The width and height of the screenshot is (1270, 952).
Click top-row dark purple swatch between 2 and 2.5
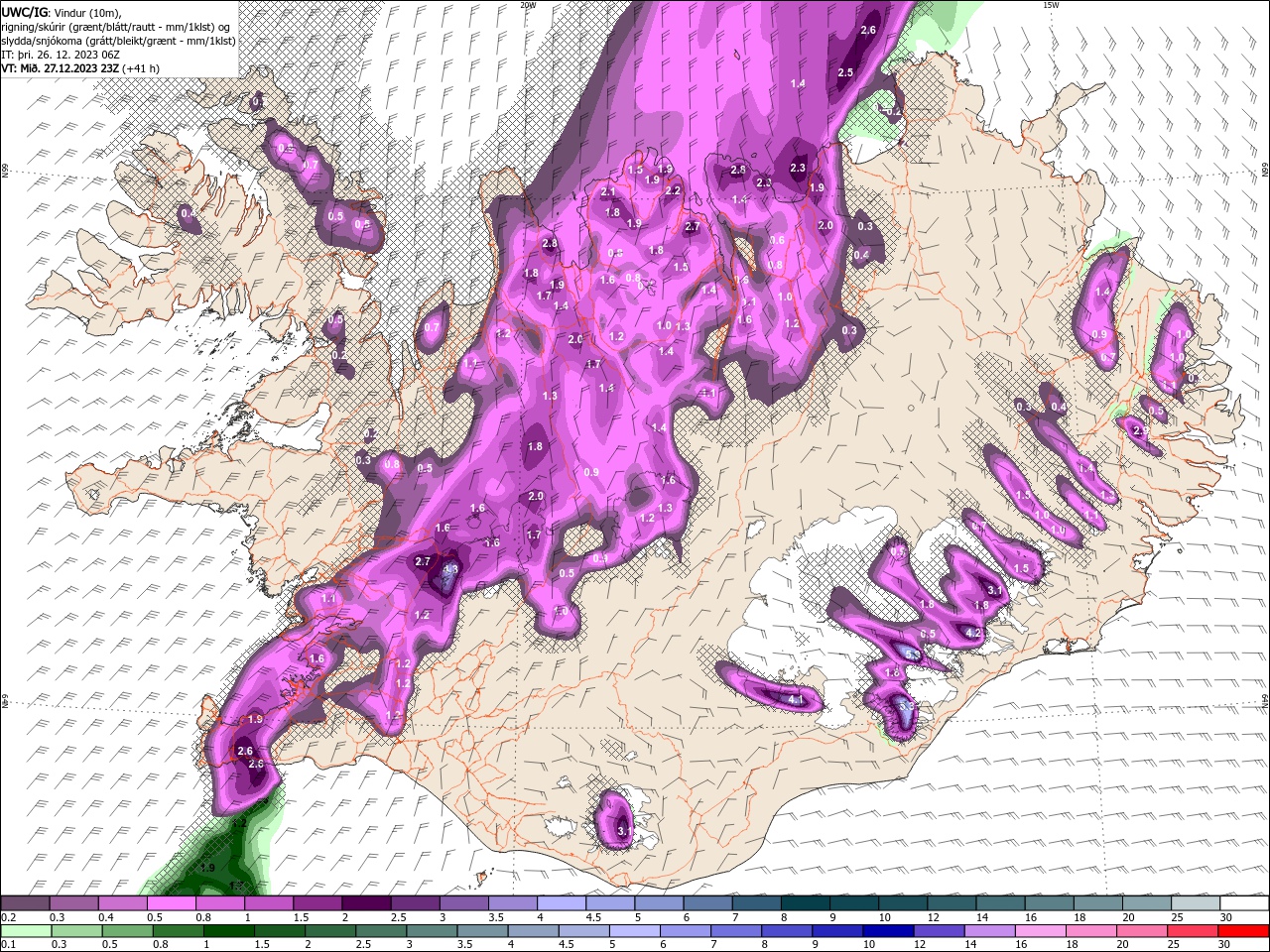point(366,904)
